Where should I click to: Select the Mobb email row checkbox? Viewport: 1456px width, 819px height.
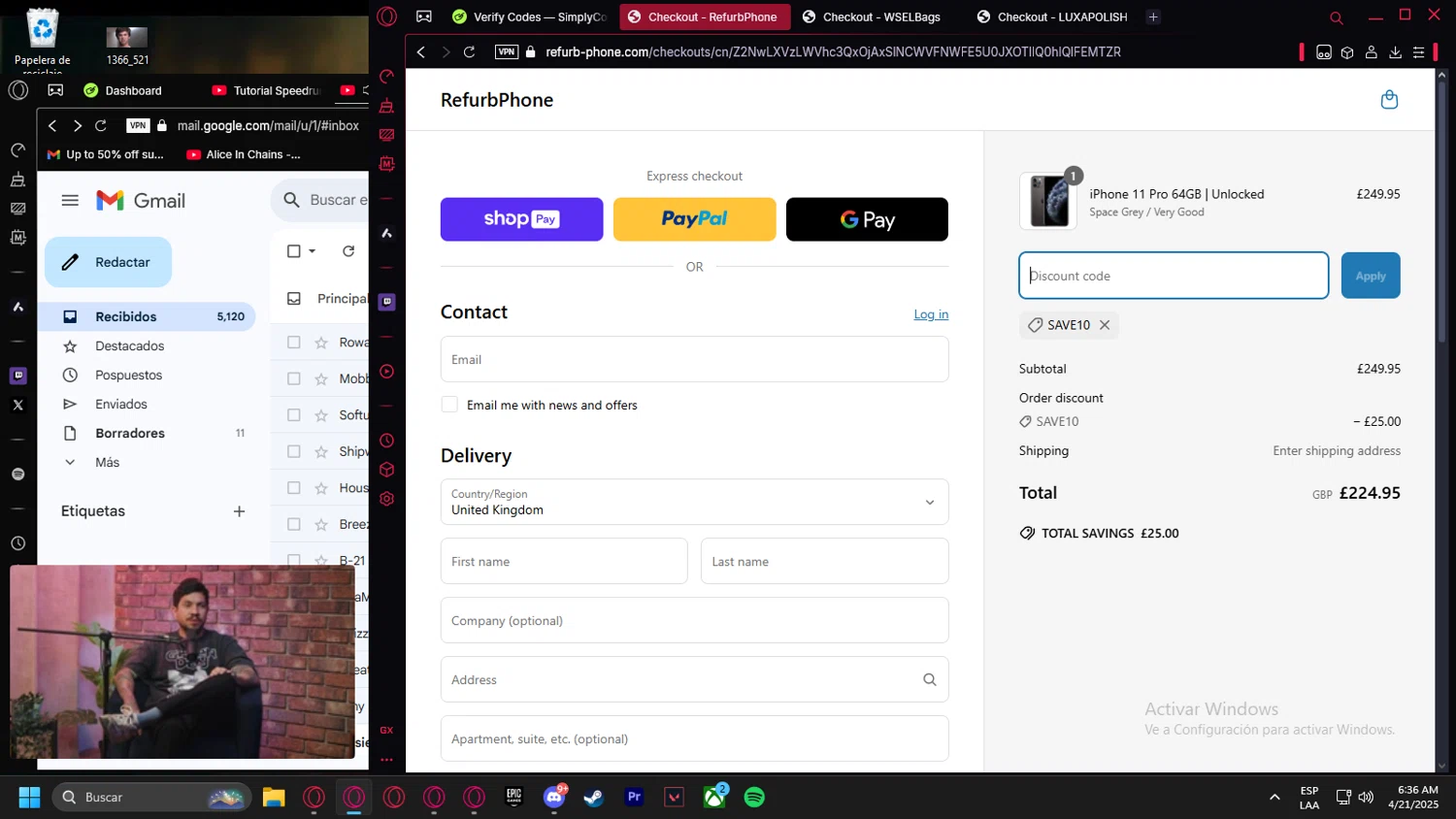(x=294, y=378)
